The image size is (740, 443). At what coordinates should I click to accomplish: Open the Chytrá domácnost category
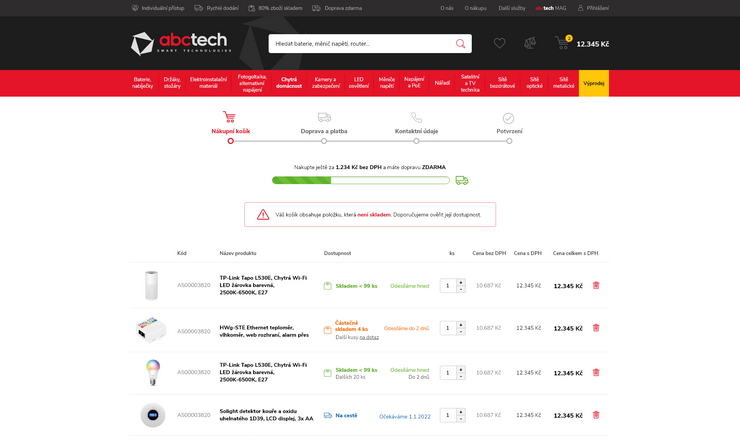tap(289, 82)
